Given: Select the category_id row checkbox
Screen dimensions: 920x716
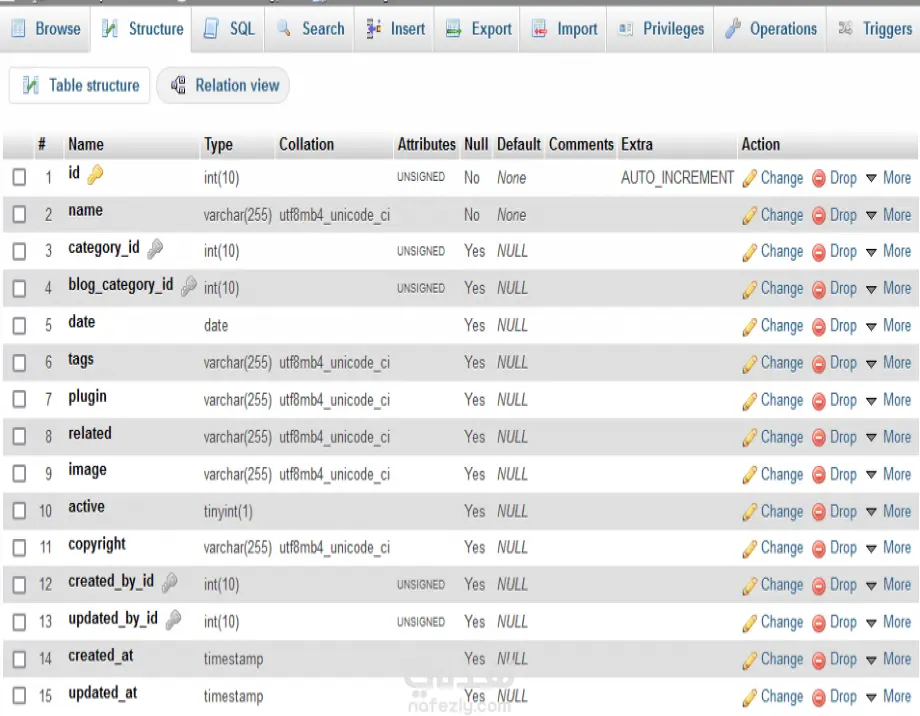Looking at the screenshot, I should point(19,251).
